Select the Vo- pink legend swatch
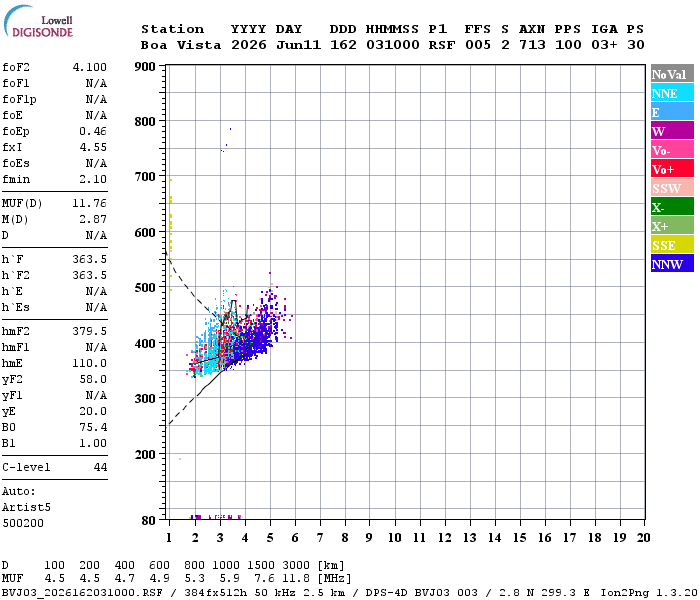Screen dimensions: 700x600 672,150
